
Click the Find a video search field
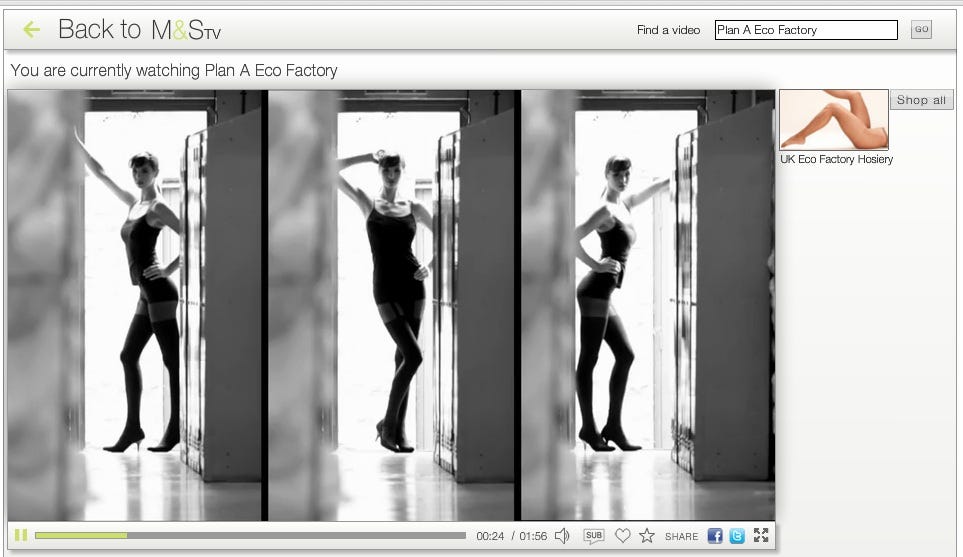point(806,30)
